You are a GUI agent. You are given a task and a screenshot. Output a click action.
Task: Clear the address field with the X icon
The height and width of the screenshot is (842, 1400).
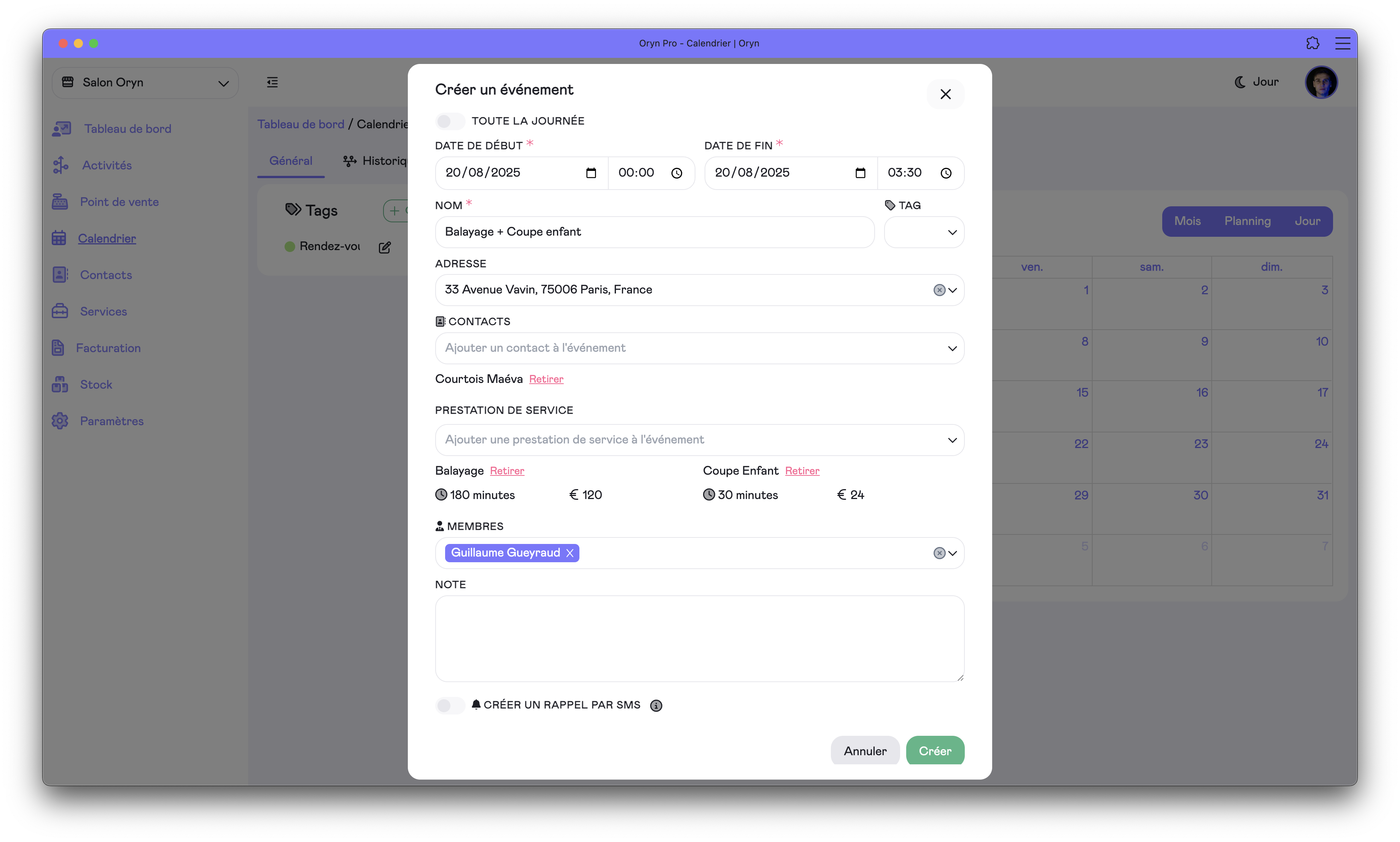click(939, 290)
